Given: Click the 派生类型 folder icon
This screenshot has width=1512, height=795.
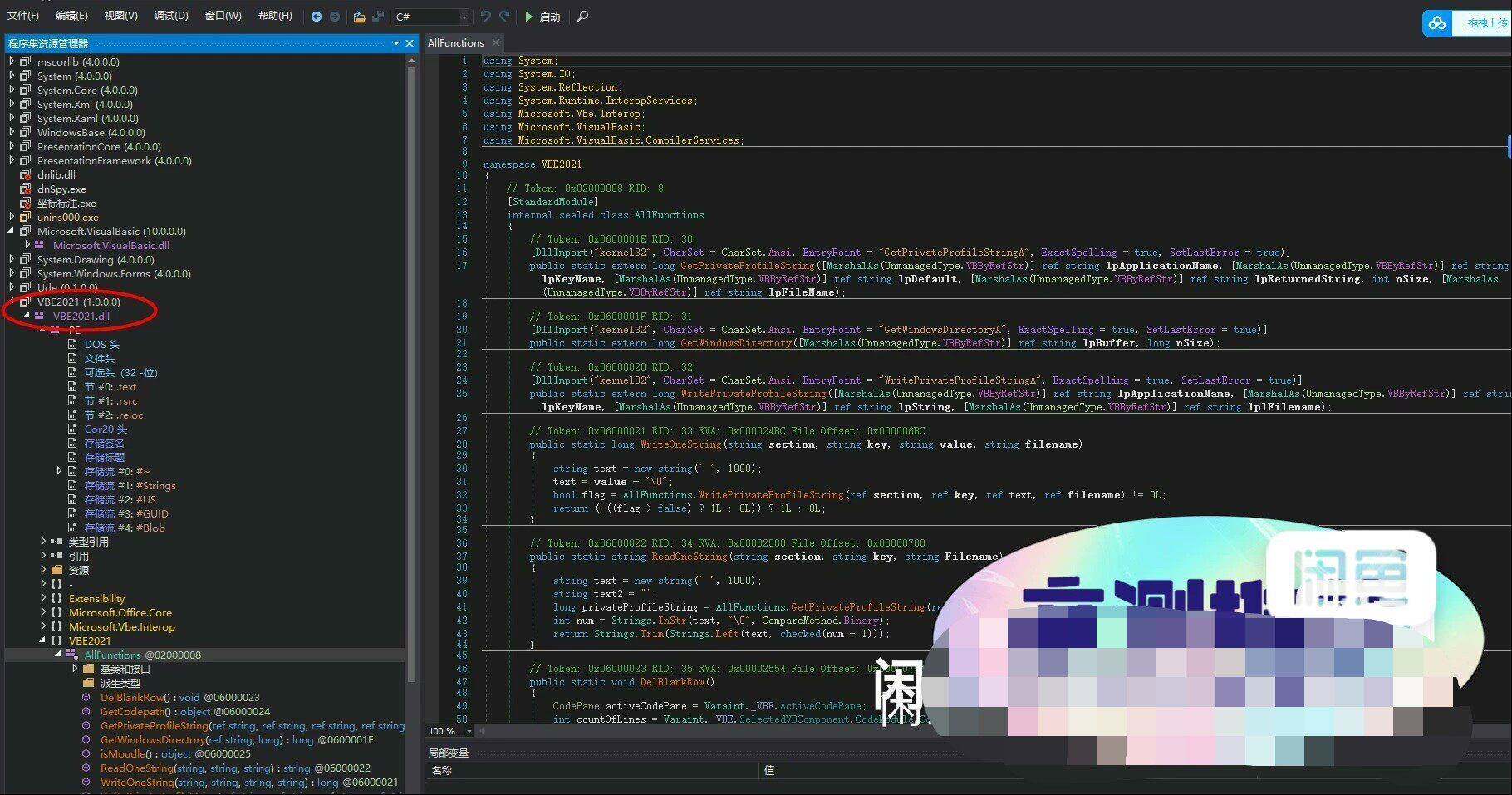Looking at the screenshot, I should tap(89, 683).
